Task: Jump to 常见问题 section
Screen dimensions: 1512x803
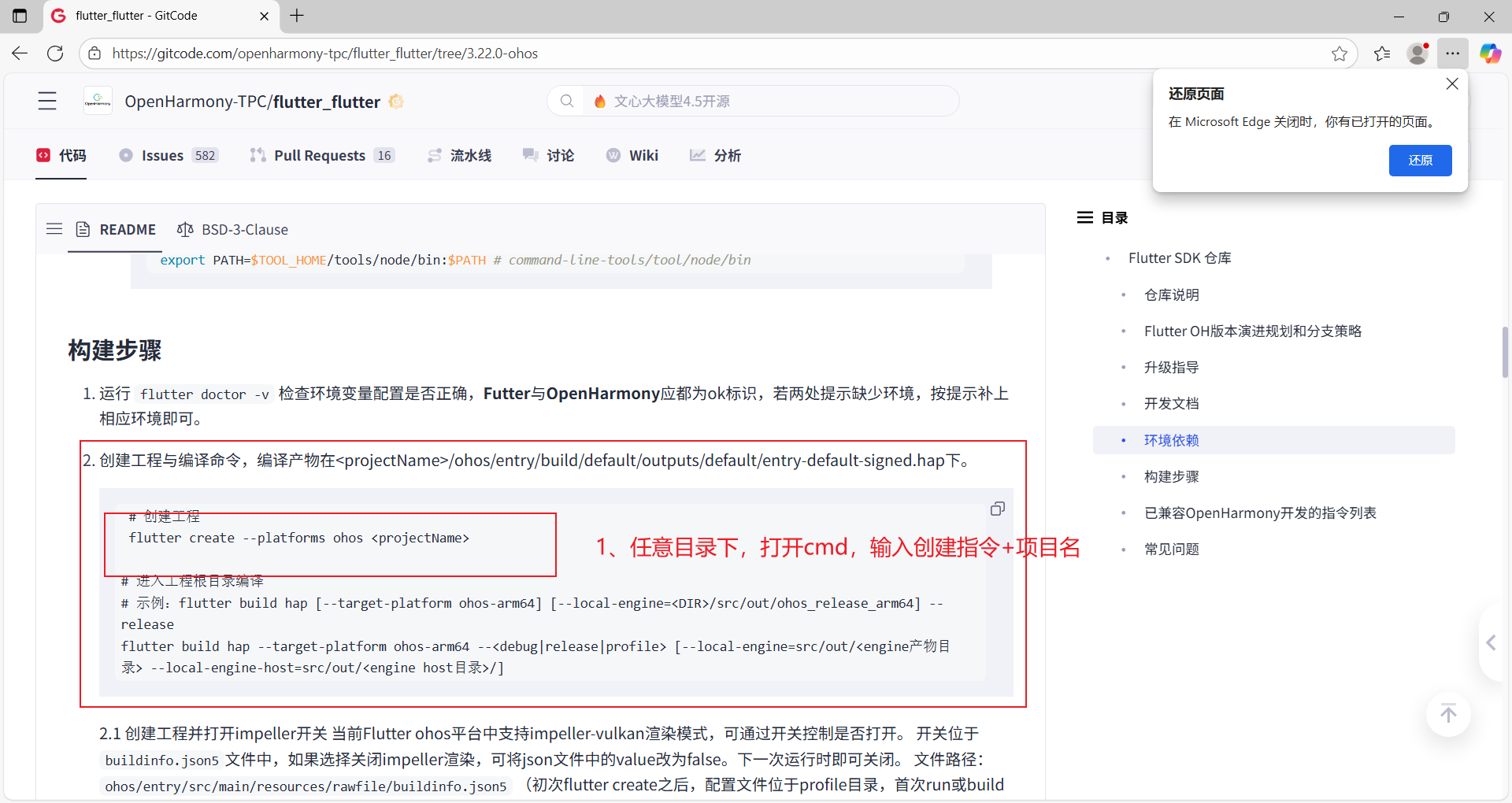Action: tap(1172, 549)
